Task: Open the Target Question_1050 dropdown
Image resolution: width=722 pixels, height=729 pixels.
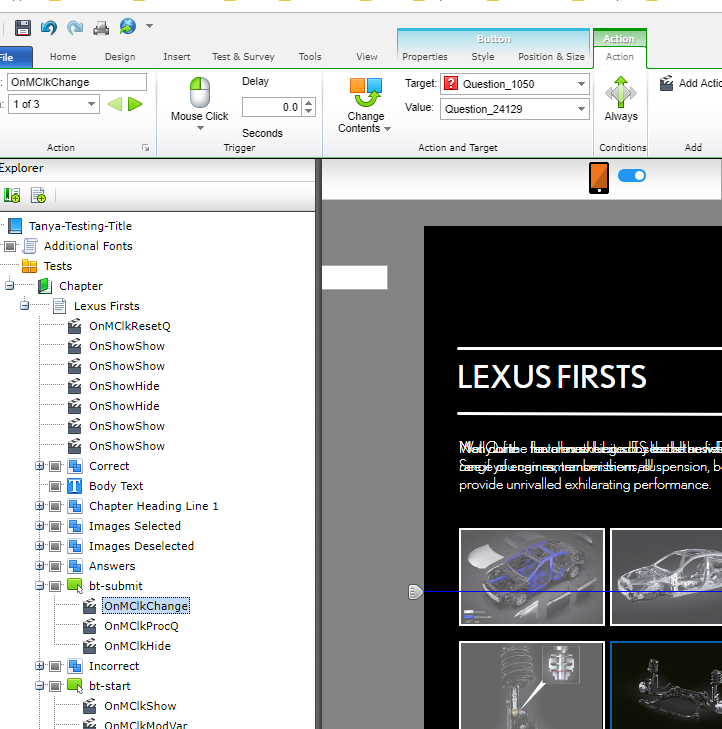Action: click(515, 84)
